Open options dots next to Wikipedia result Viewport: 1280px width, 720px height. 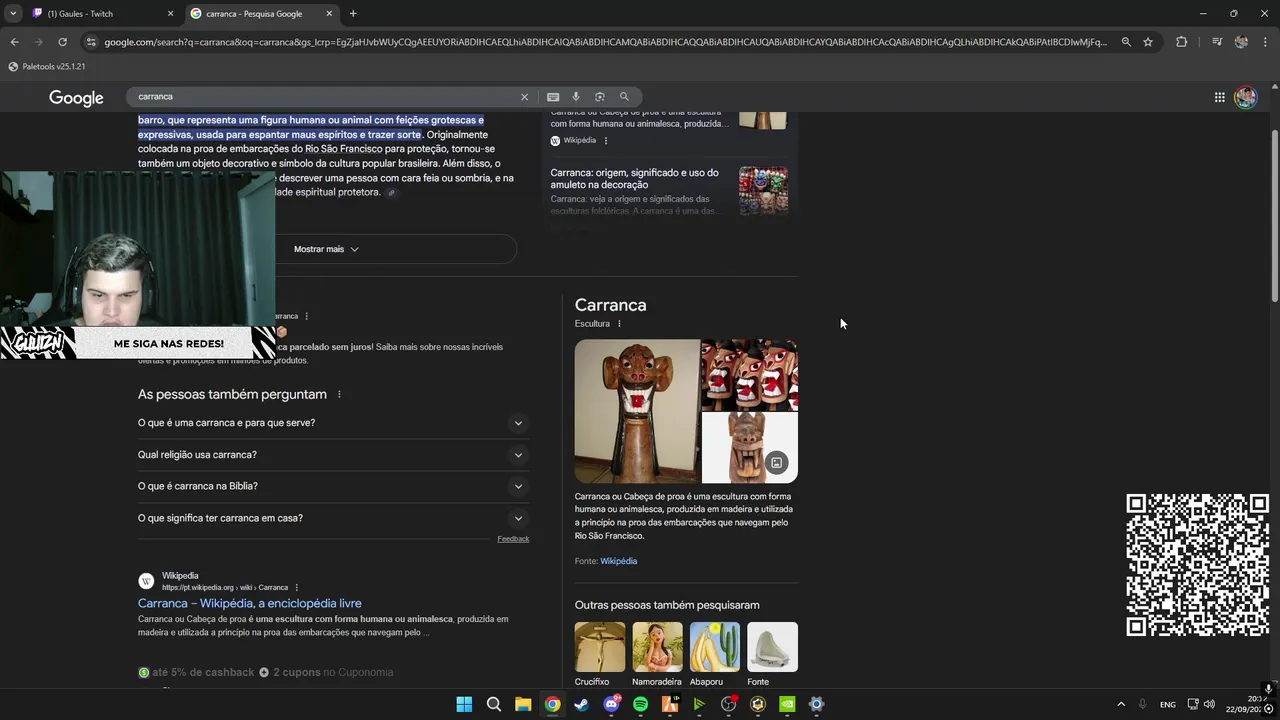click(x=296, y=588)
